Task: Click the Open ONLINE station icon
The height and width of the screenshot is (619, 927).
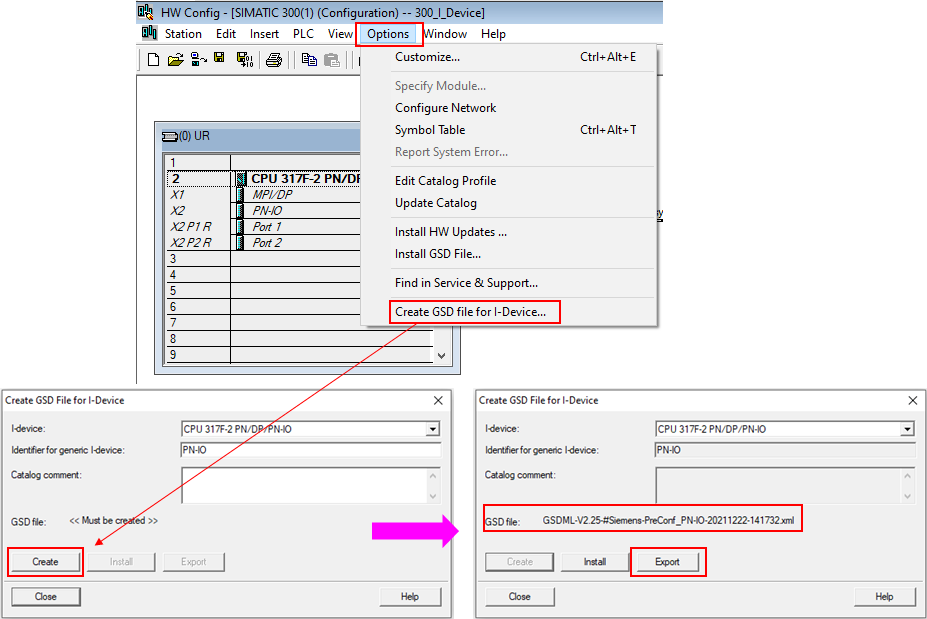Action: [199, 59]
